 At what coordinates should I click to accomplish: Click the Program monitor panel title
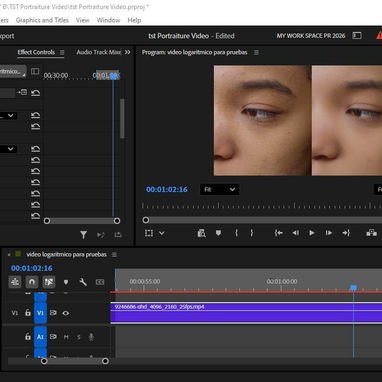(195, 52)
